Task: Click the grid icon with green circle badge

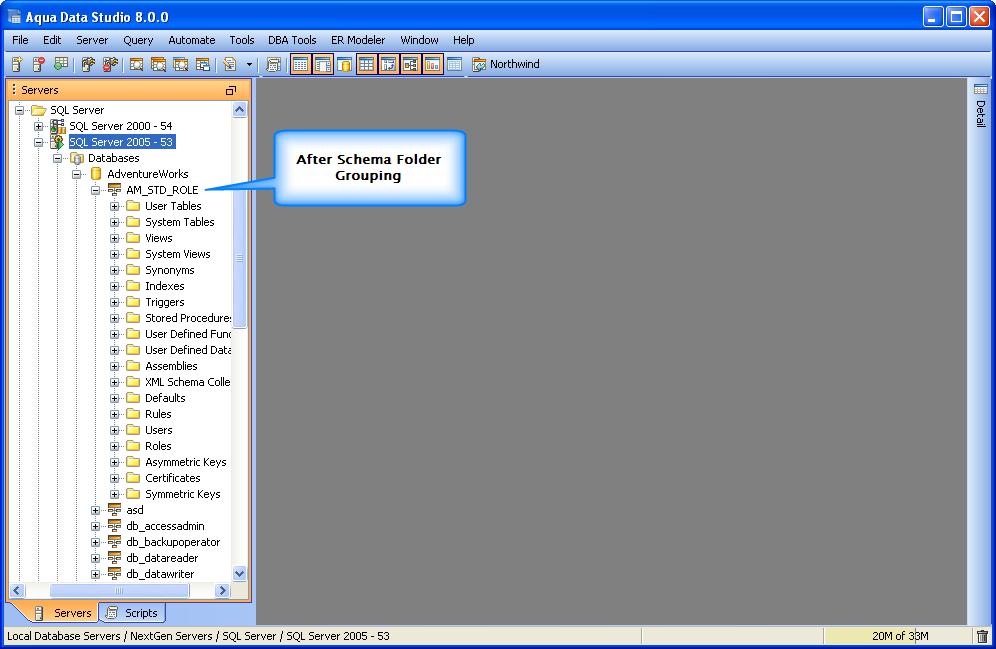Action: 61,64
